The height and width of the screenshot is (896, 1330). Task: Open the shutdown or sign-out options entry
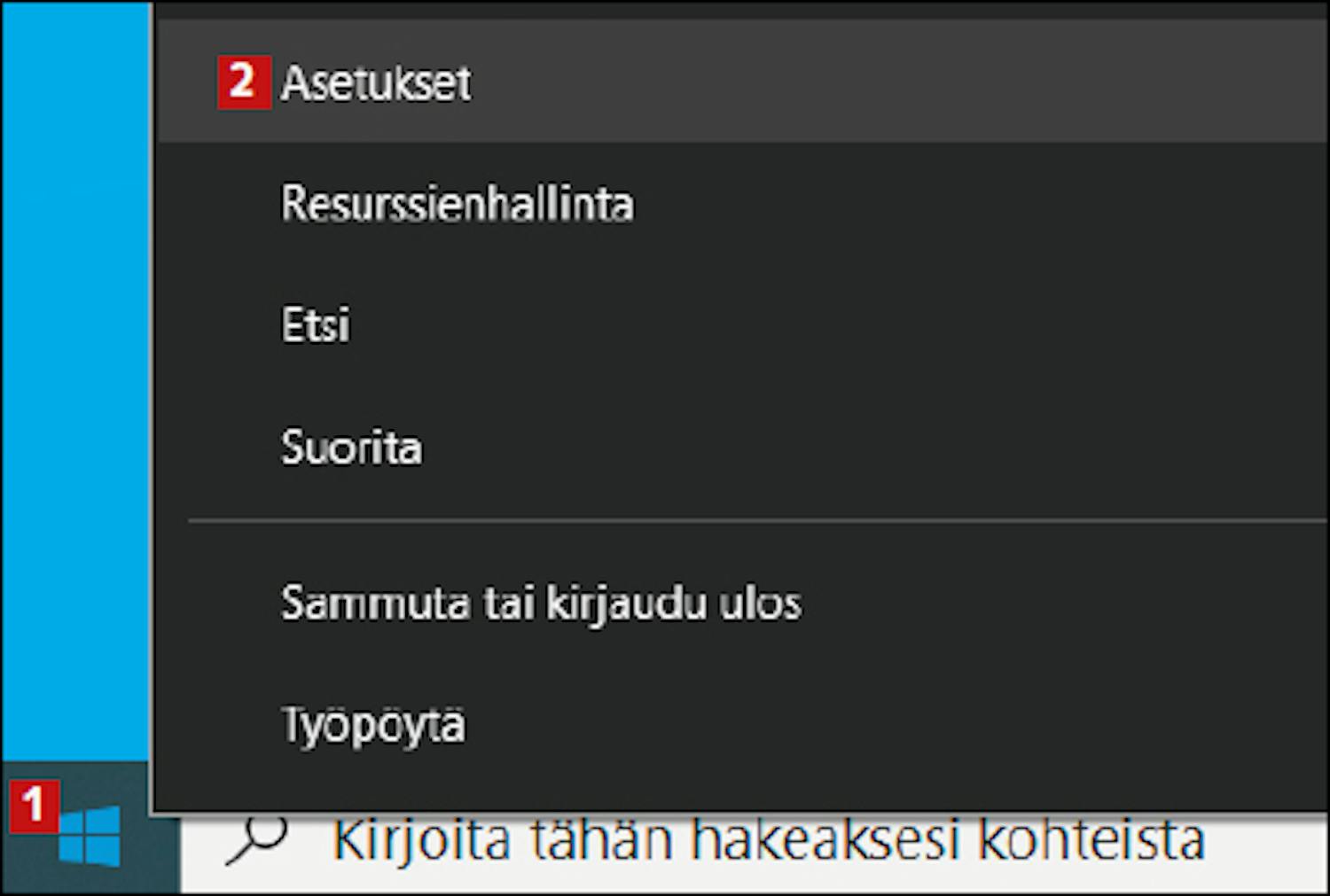541,604
